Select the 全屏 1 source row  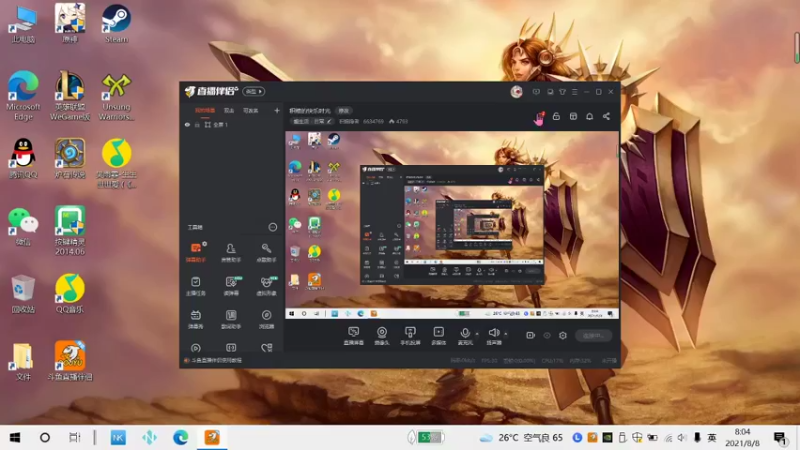(x=232, y=124)
